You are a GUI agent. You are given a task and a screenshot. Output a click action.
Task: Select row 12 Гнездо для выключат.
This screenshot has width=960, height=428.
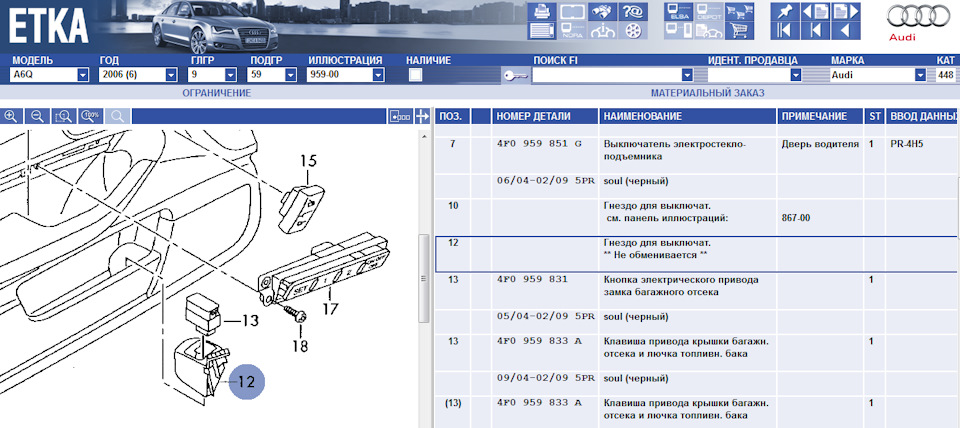696,254
